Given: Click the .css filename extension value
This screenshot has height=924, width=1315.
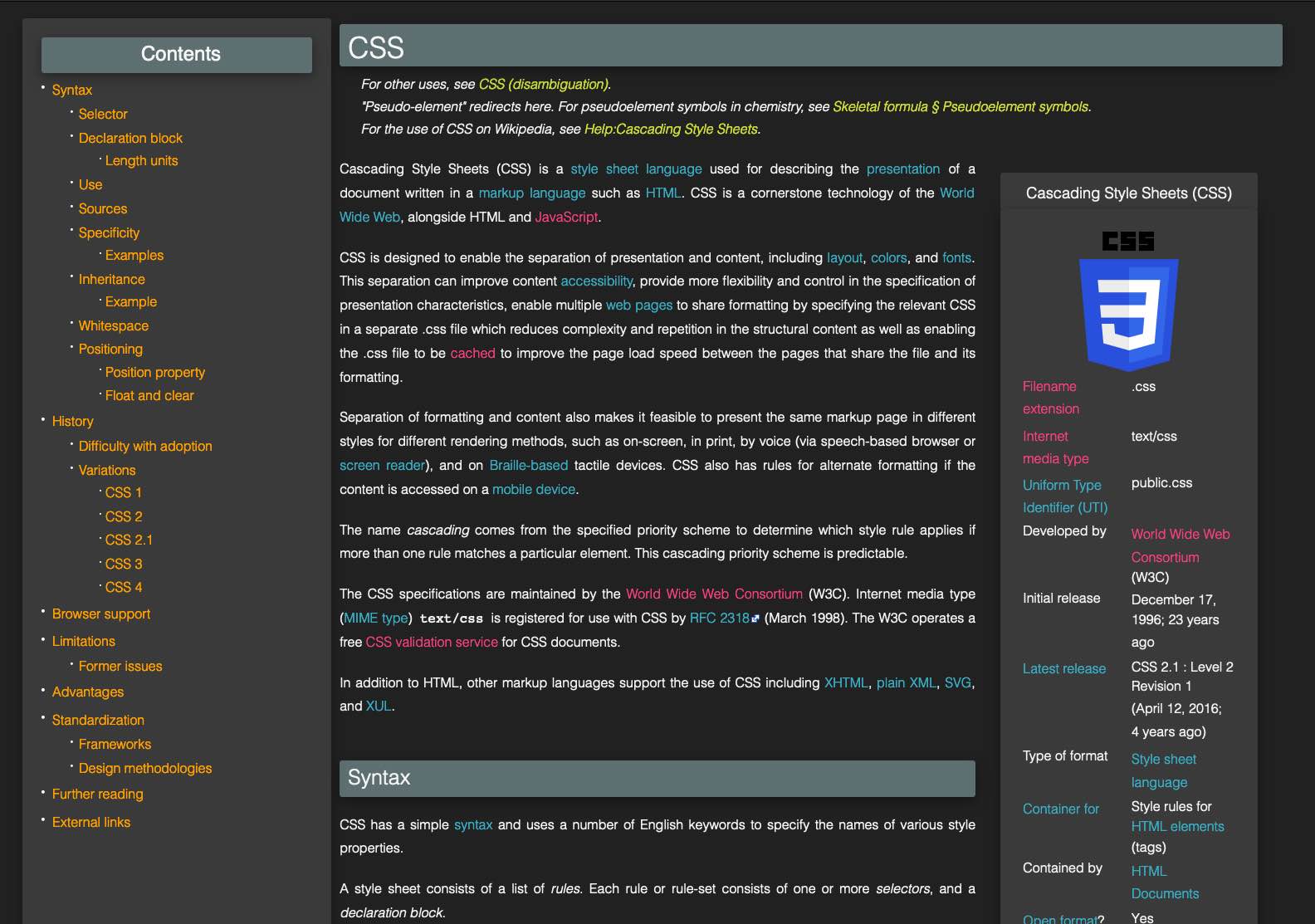Looking at the screenshot, I should click(1144, 386).
